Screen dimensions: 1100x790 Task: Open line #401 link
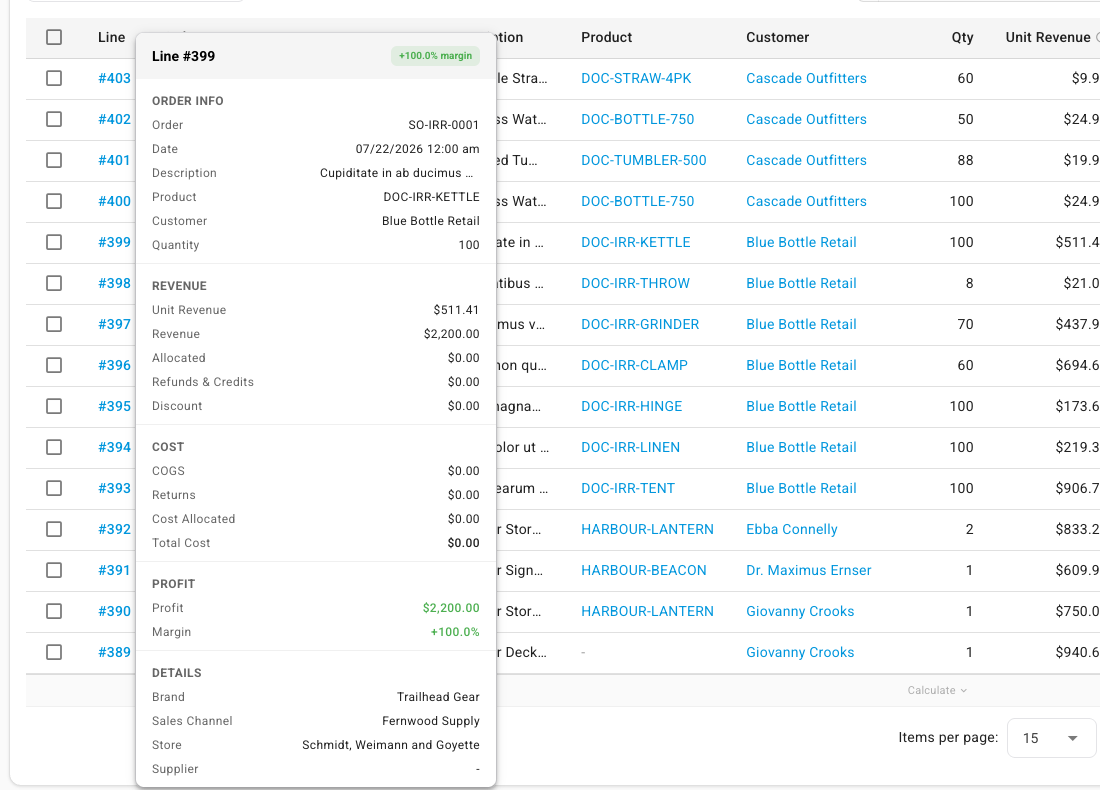[114, 160]
